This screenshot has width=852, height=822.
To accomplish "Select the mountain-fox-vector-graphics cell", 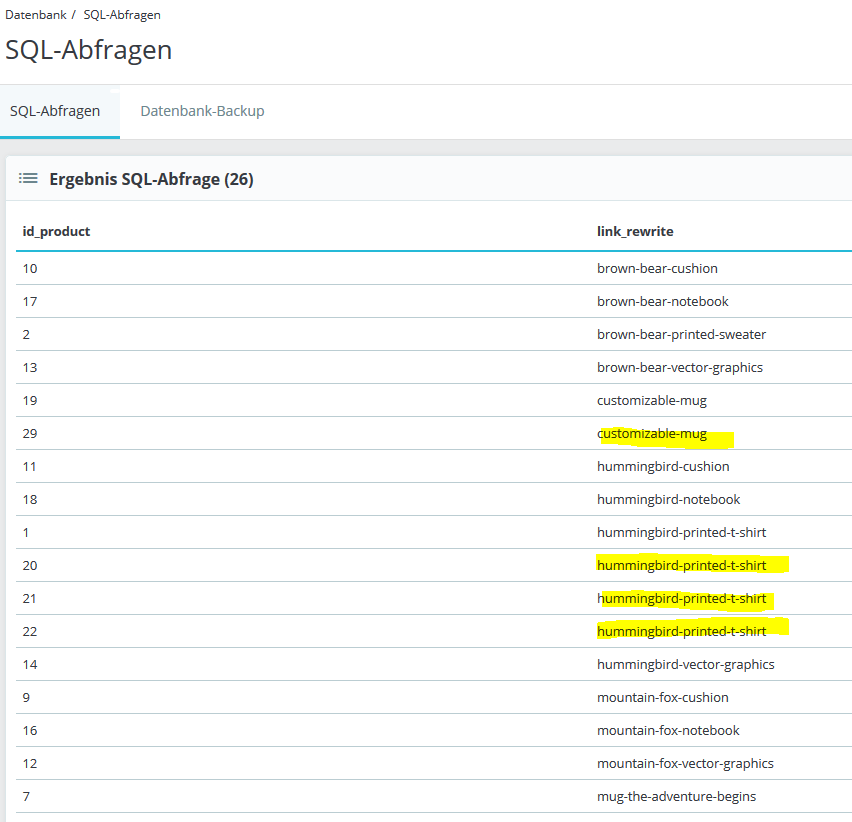I will pos(685,764).
